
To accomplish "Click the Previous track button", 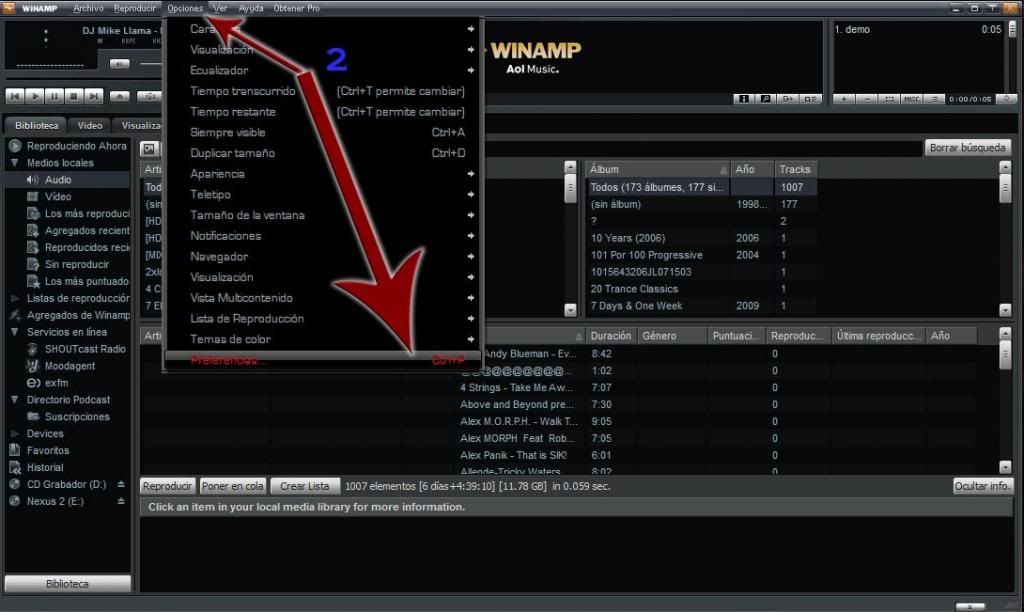I will [15, 96].
